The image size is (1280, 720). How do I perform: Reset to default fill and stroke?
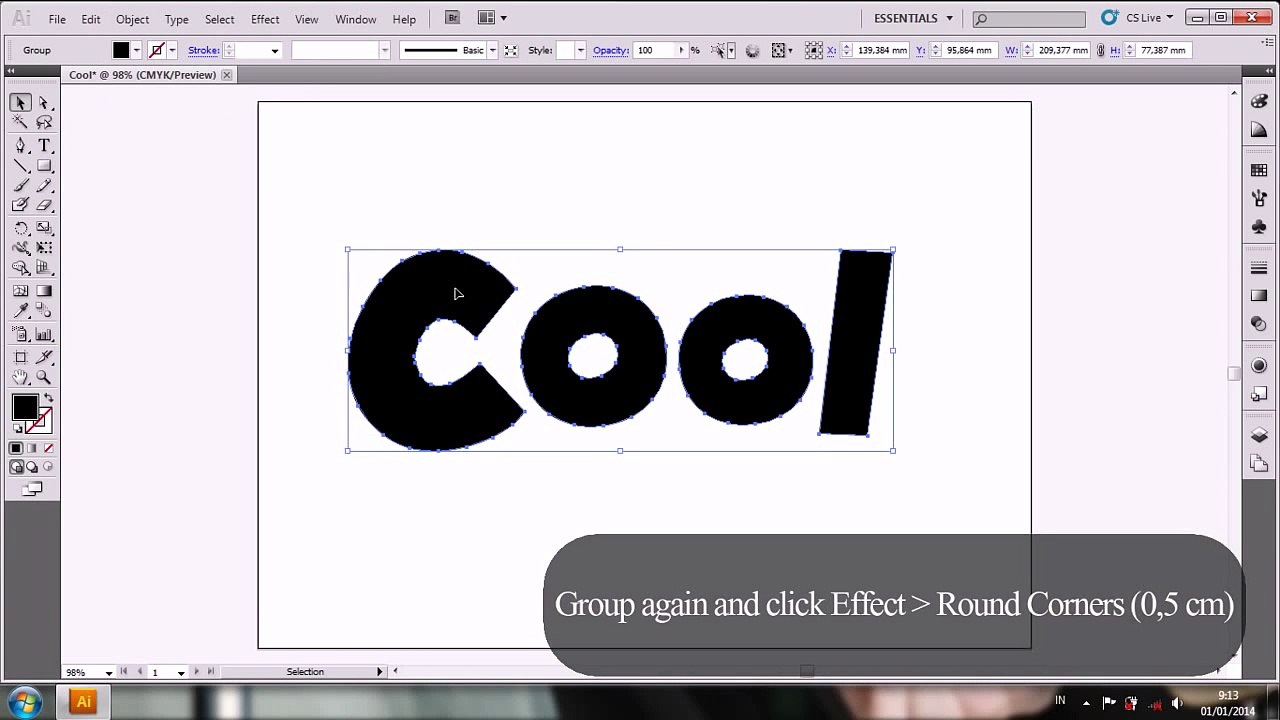coord(17,429)
